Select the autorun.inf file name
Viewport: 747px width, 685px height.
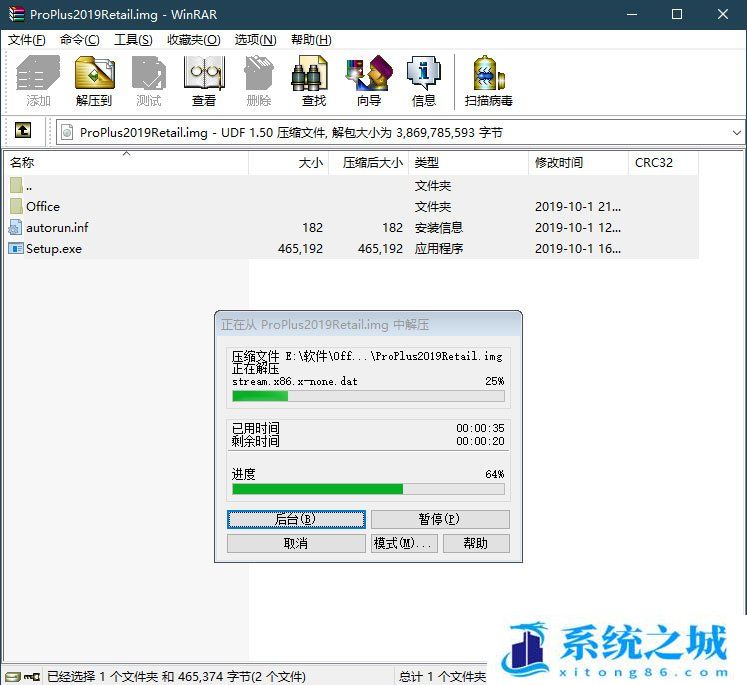pyautogui.click(x=57, y=227)
